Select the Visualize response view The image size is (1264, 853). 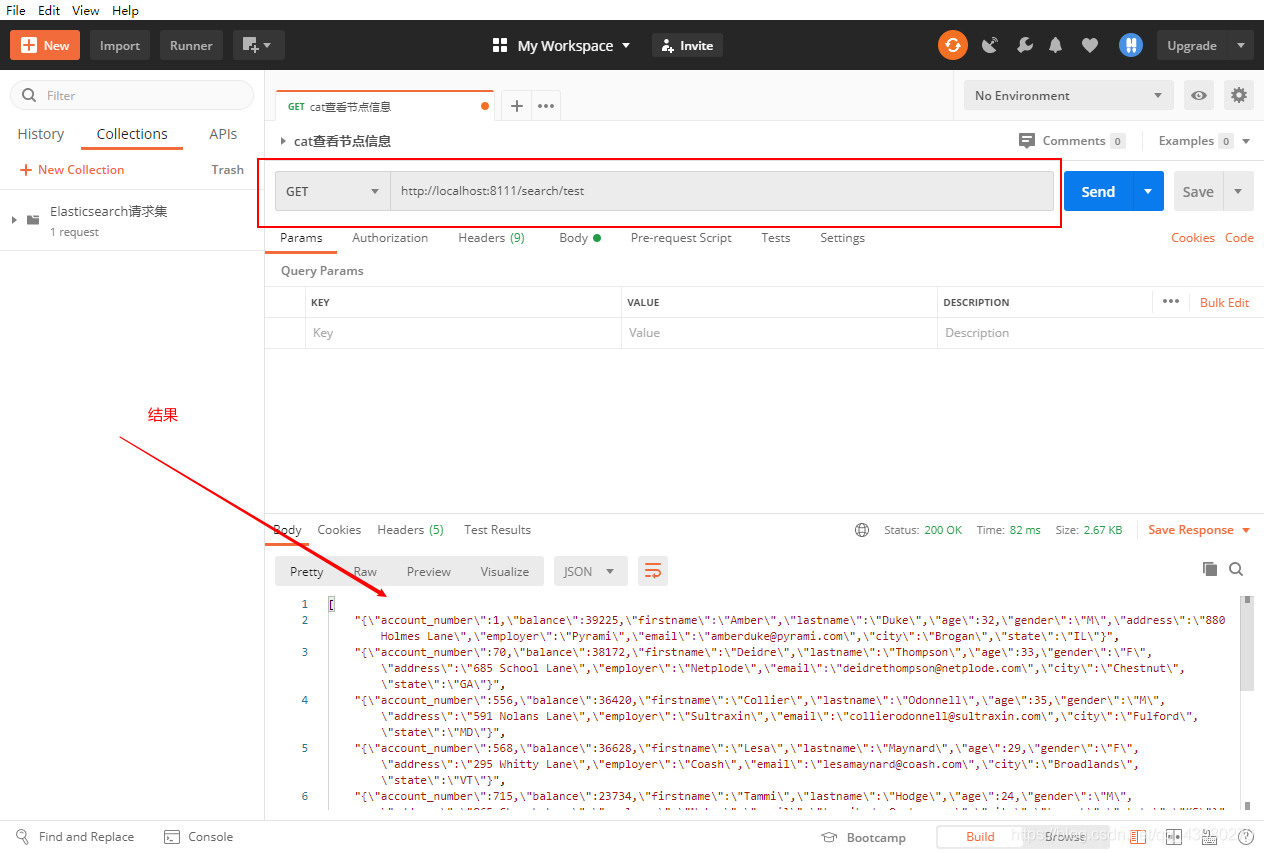pyautogui.click(x=505, y=572)
